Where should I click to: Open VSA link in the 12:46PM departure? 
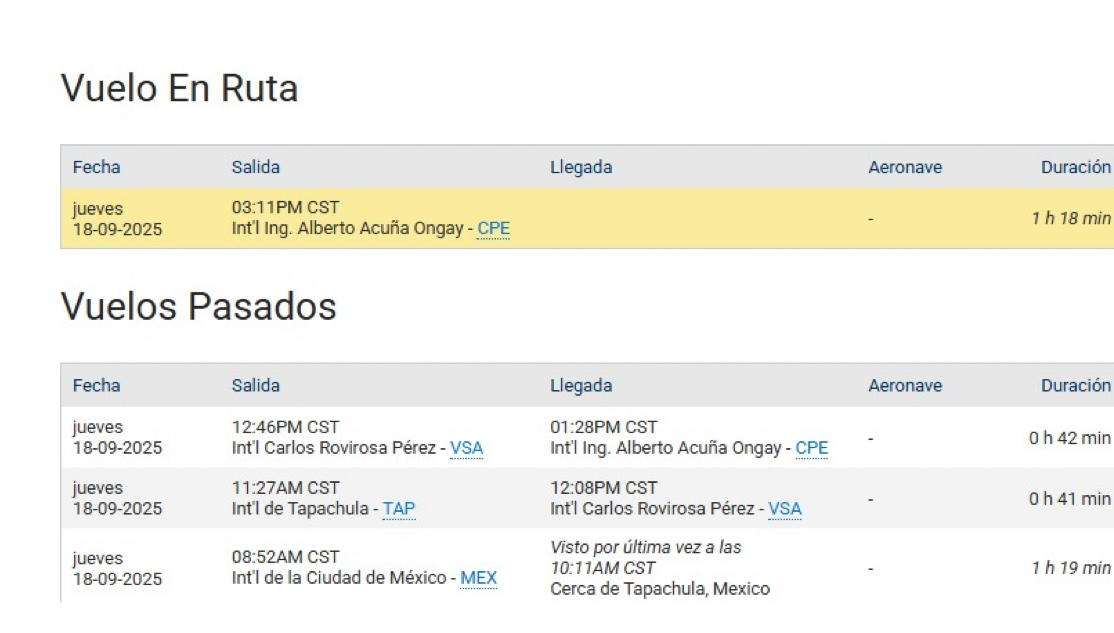click(466, 448)
